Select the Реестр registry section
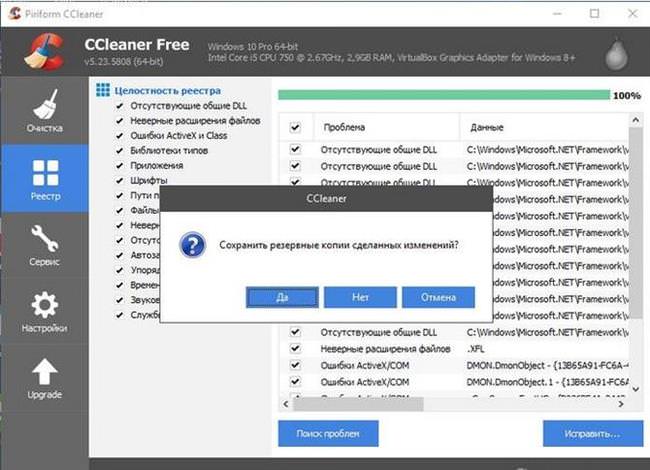This screenshot has height=470, width=650. point(45,179)
